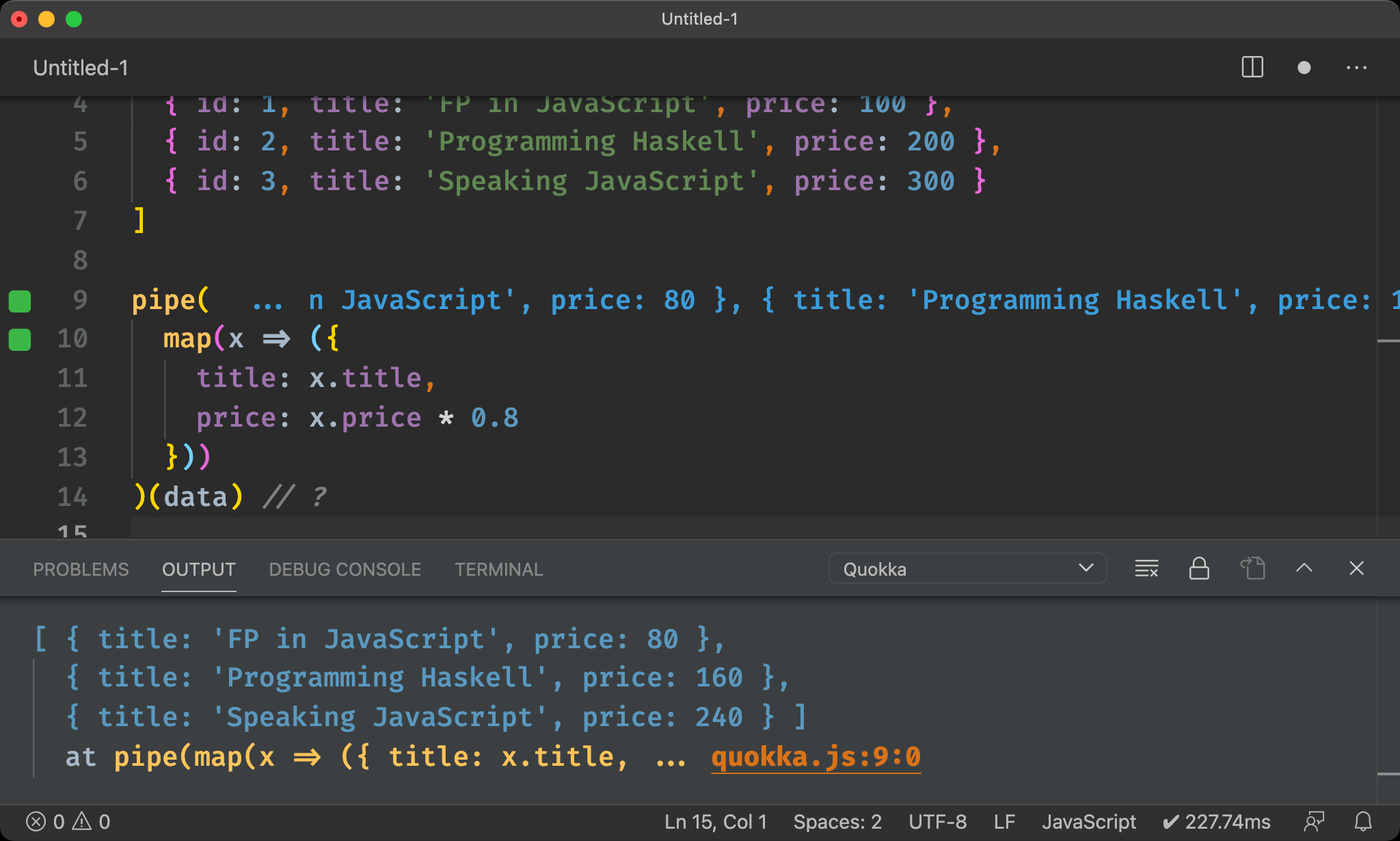Close the bottom panel
1400x841 pixels.
point(1357,568)
